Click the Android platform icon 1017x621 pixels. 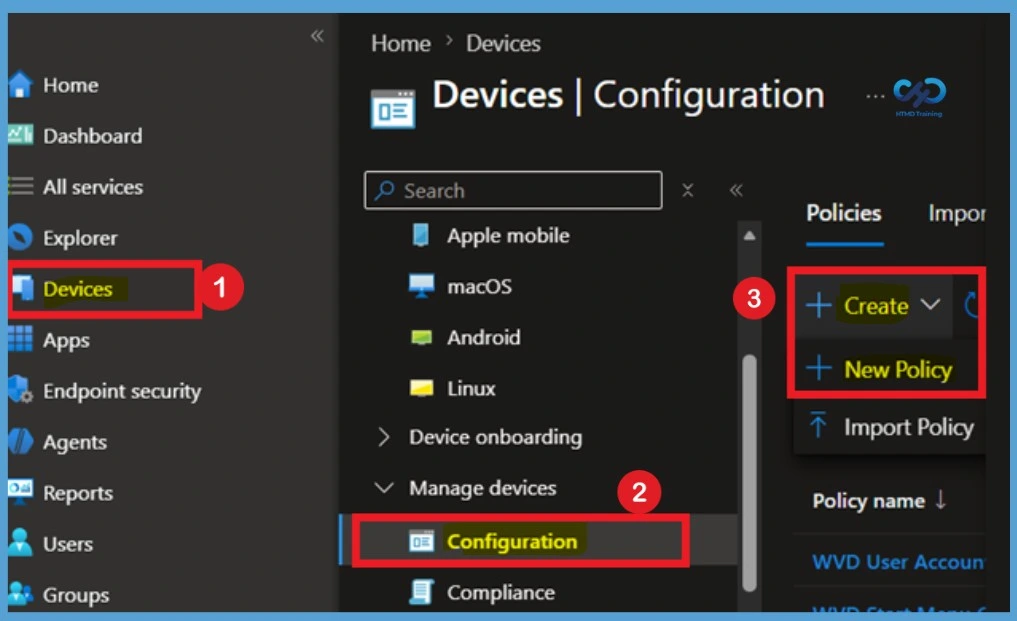(422, 337)
